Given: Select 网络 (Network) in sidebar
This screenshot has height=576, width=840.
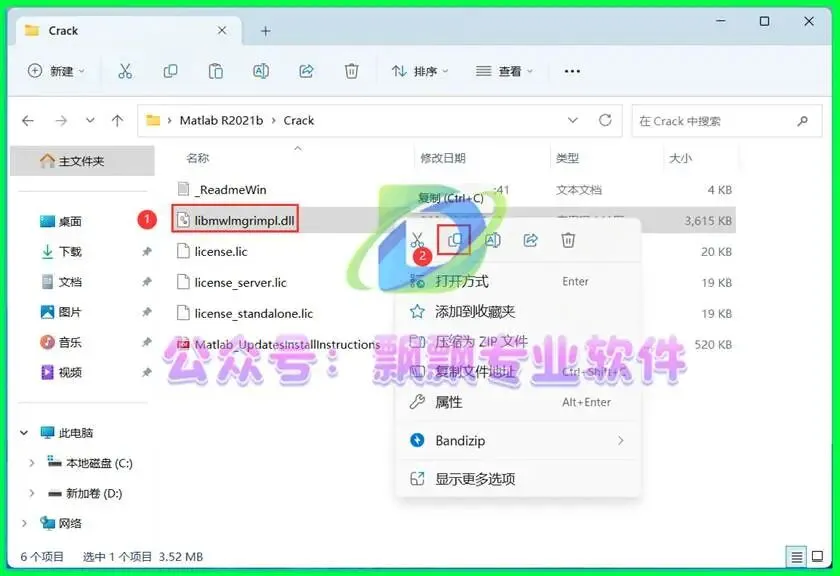Looking at the screenshot, I should [61, 523].
